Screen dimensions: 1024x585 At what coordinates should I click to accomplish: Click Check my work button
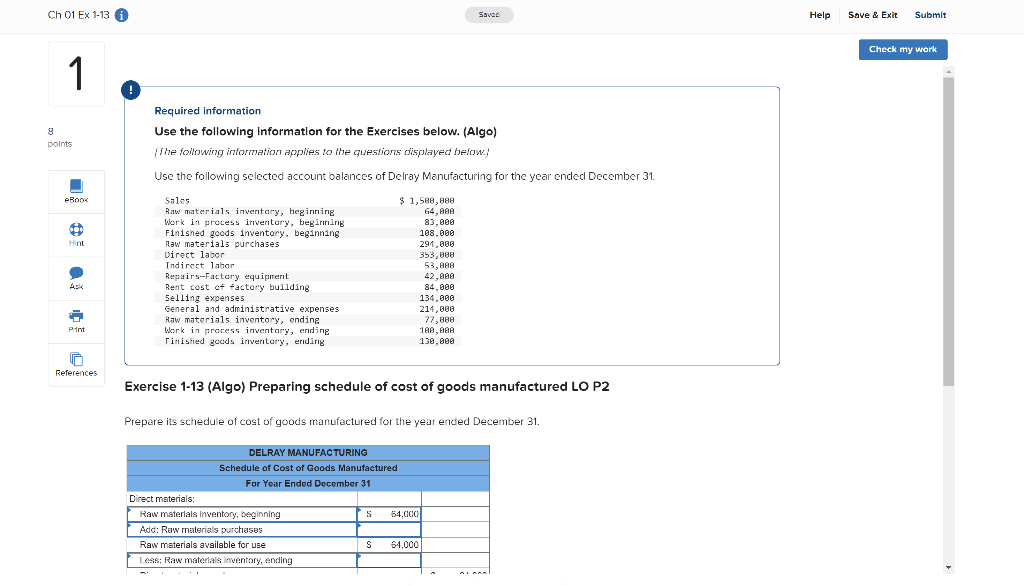click(x=903, y=50)
